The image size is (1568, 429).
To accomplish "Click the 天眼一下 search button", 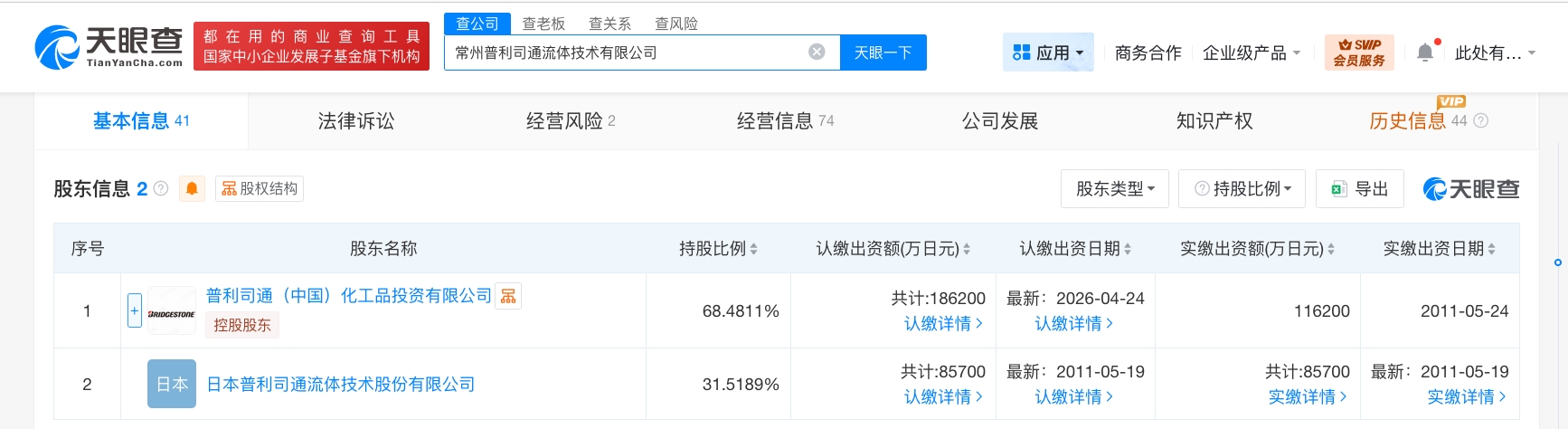I will tap(883, 52).
